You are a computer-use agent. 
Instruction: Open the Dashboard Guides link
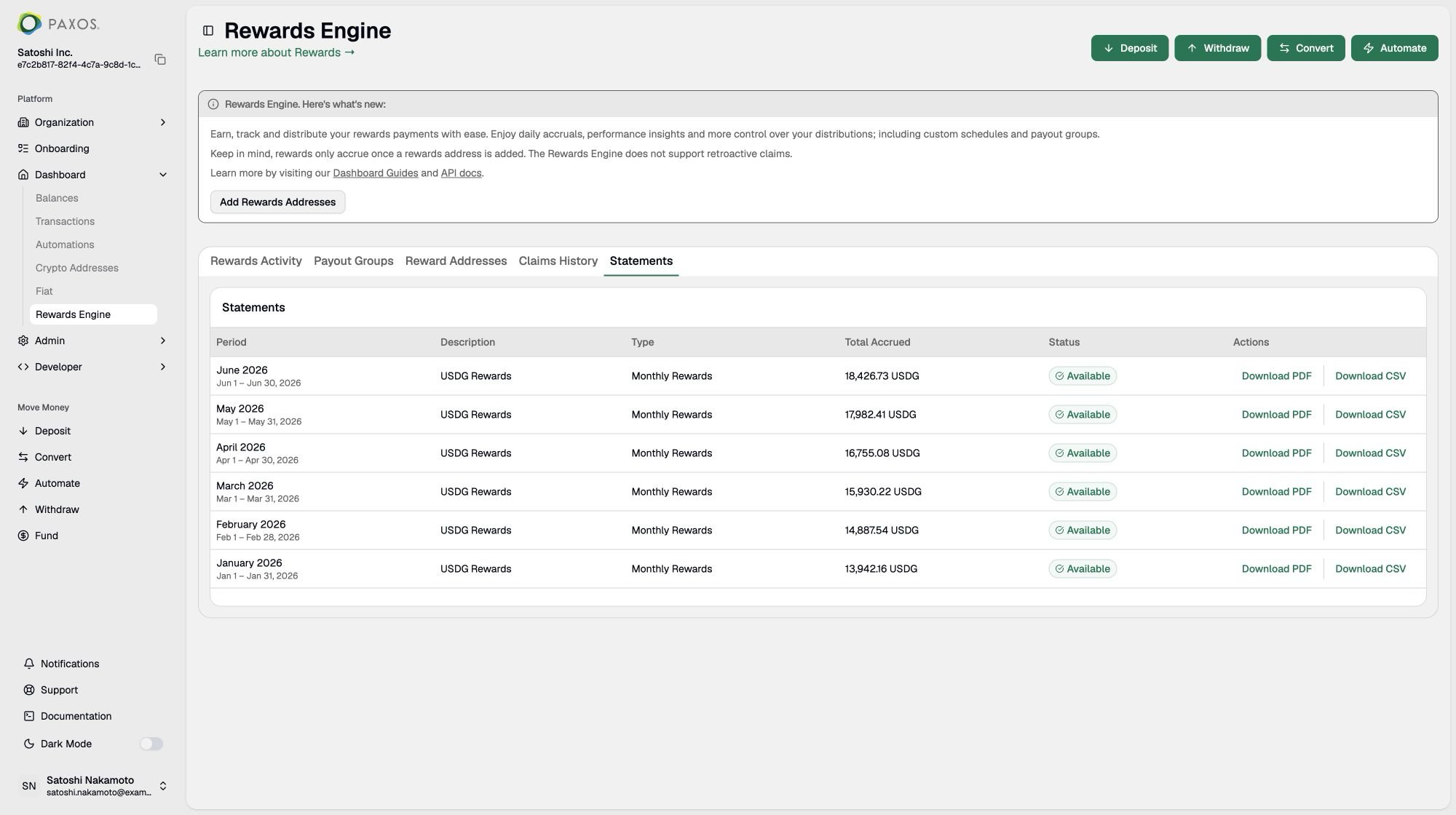tap(376, 173)
